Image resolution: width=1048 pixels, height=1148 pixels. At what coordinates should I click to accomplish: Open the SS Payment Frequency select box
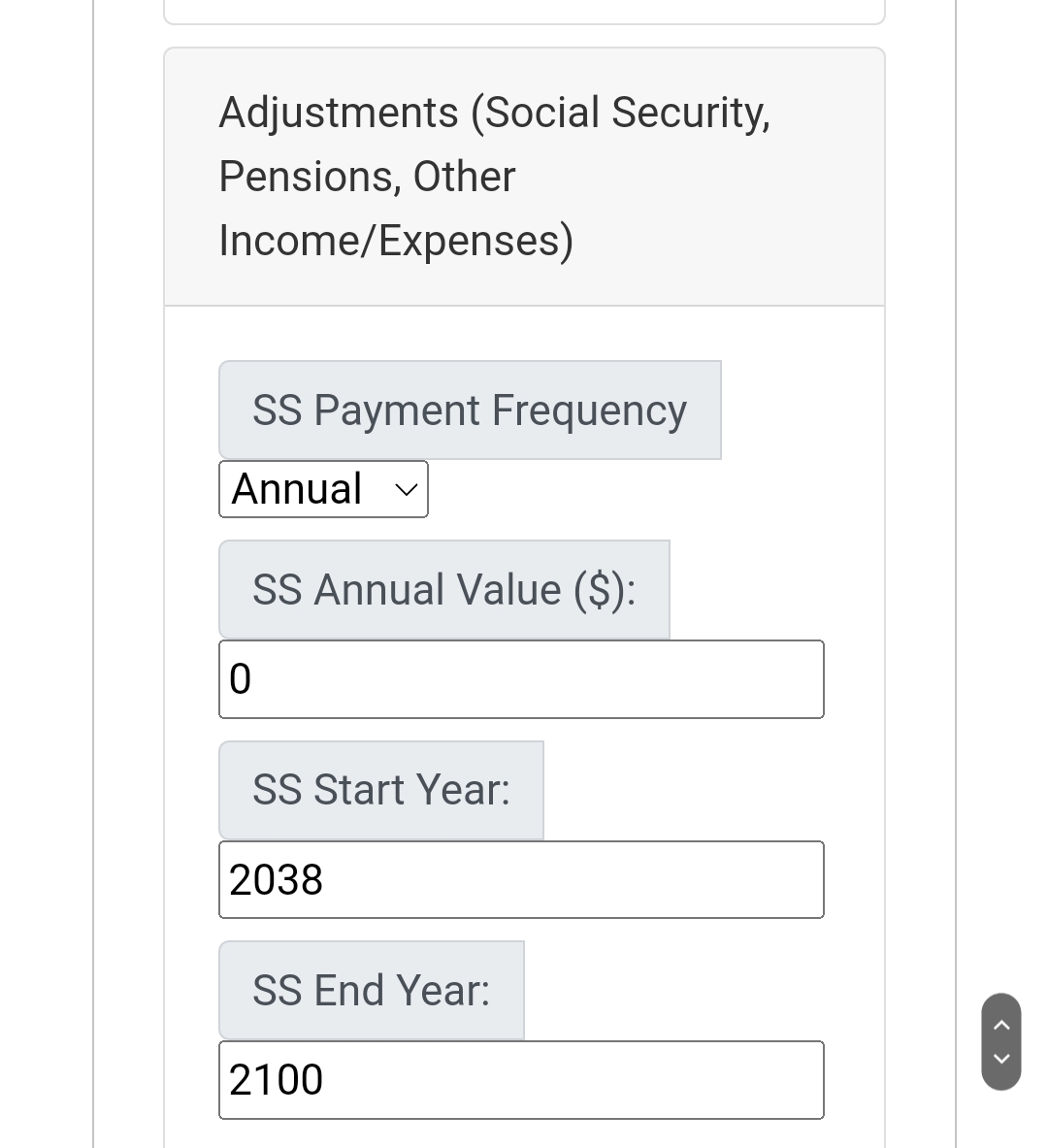(323, 489)
